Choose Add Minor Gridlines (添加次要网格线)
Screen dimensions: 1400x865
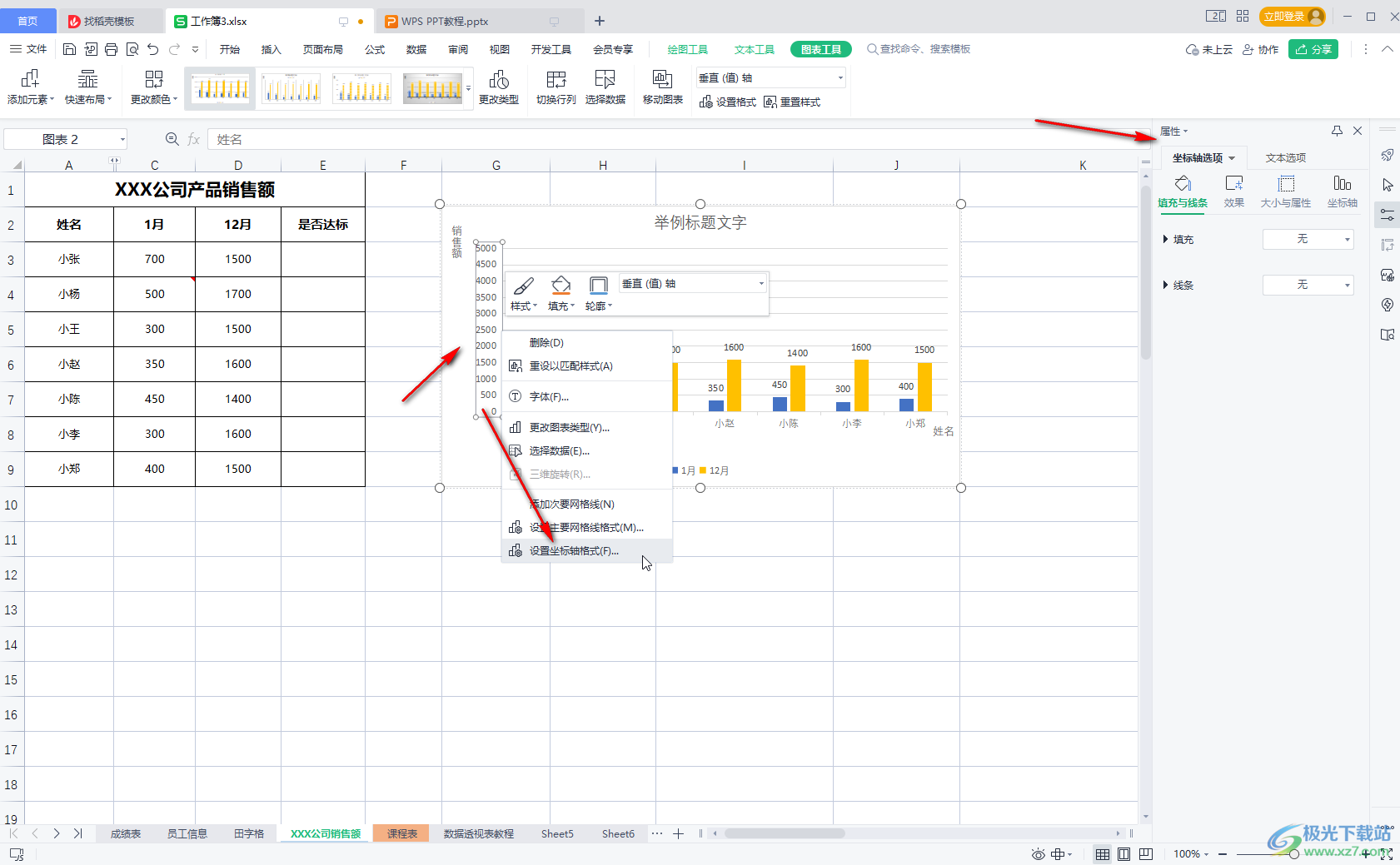pos(587,504)
